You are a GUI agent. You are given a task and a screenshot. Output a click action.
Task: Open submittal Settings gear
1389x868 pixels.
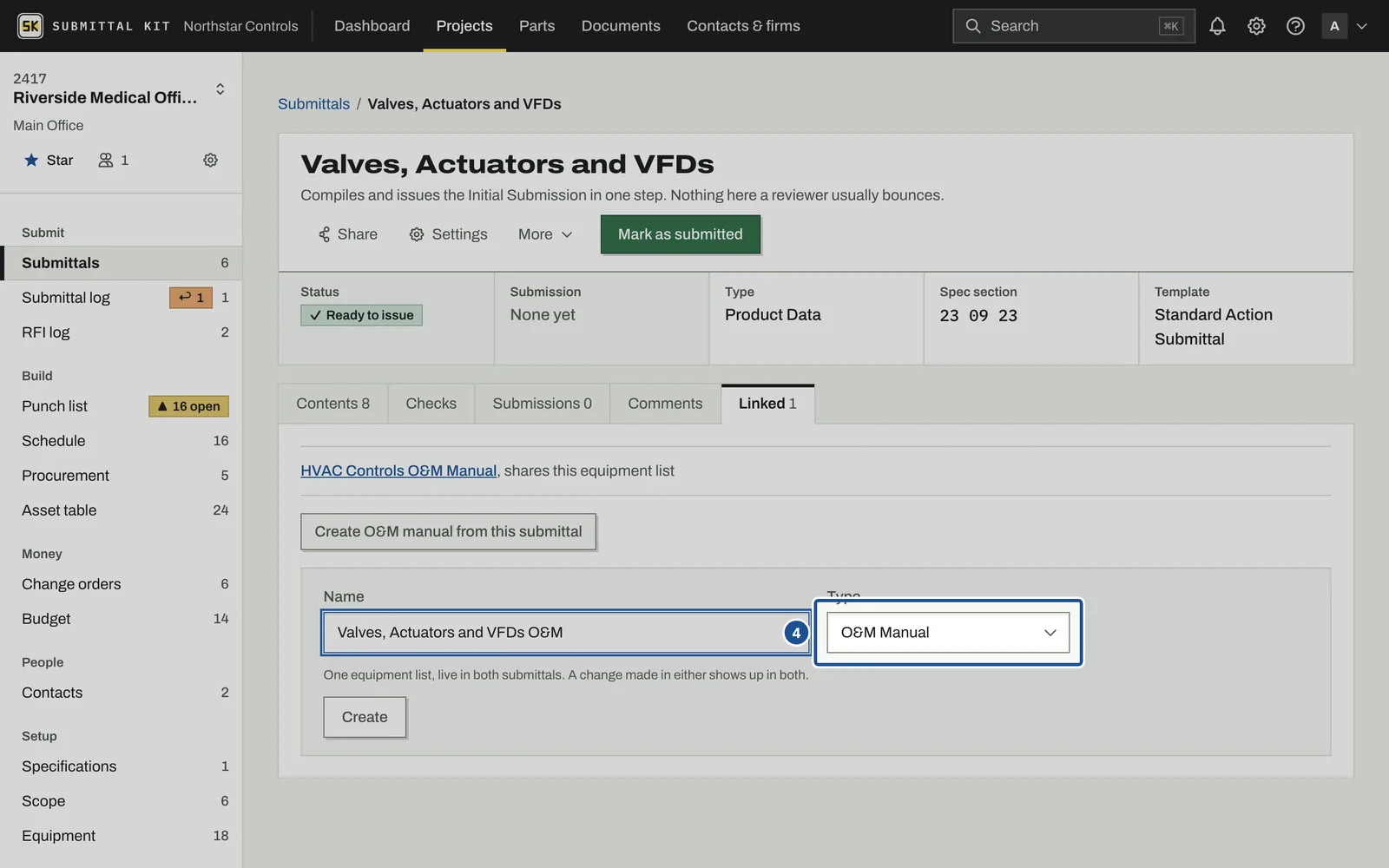pyautogui.click(x=448, y=234)
